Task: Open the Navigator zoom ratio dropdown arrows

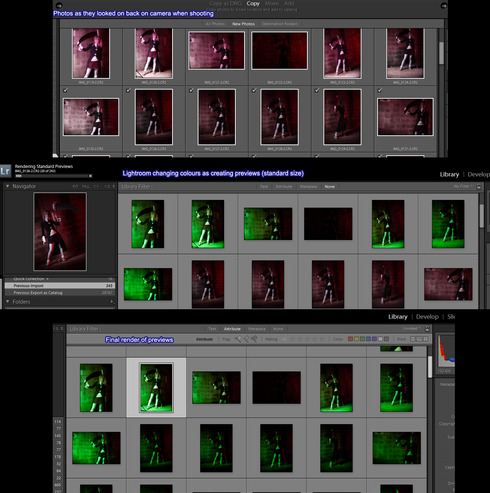Action: [113, 186]
